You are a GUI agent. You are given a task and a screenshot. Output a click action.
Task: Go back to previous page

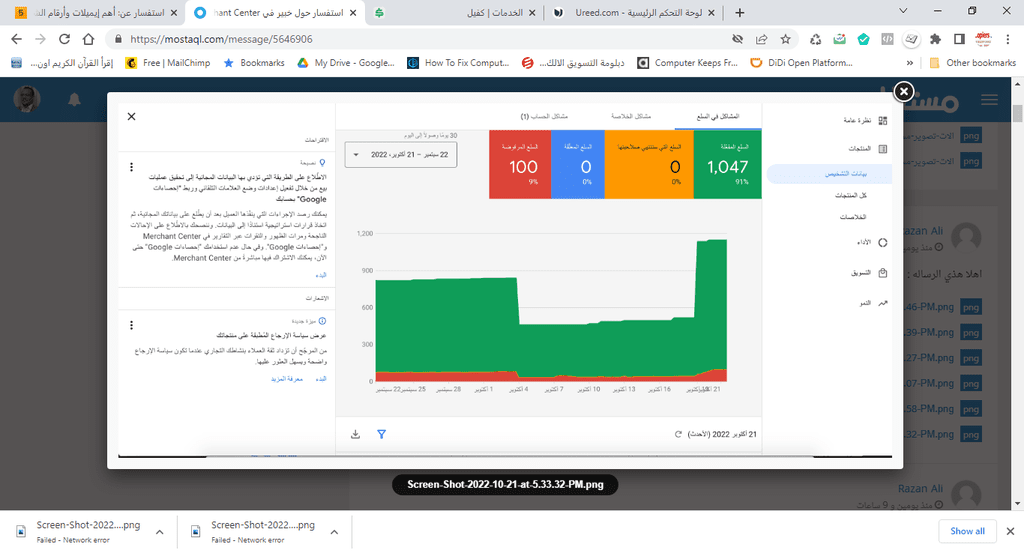(16, 39)
